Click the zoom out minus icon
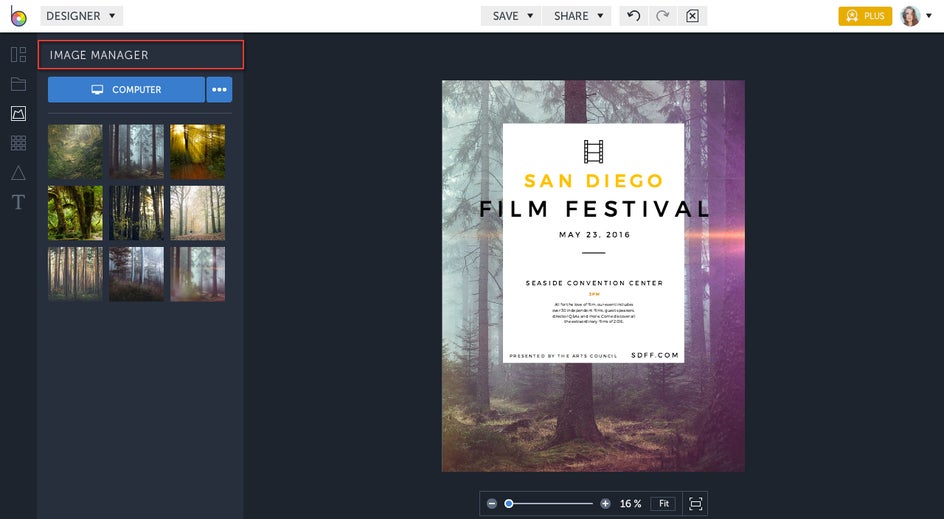944x519 pixels. (492, 503)
